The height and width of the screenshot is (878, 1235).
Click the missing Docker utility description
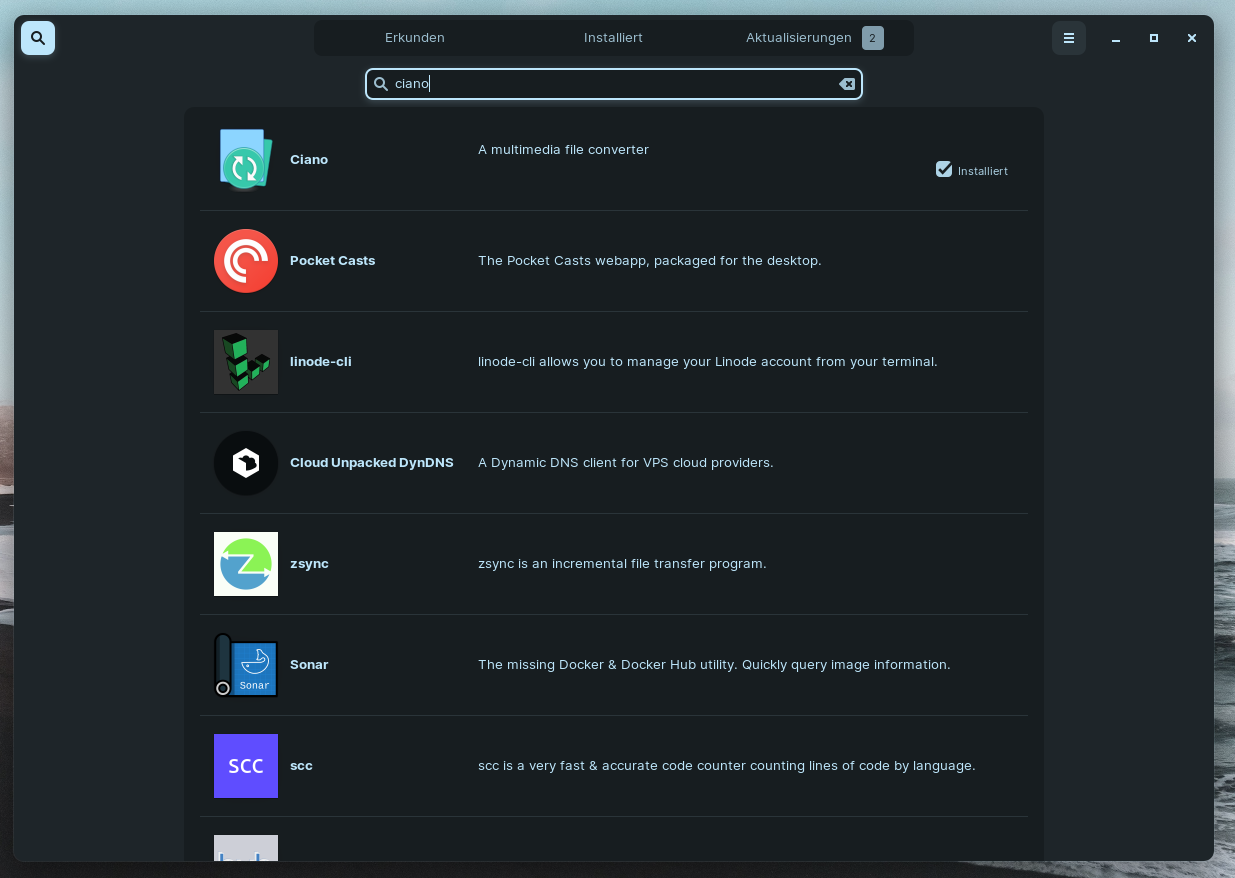point(714,665)
